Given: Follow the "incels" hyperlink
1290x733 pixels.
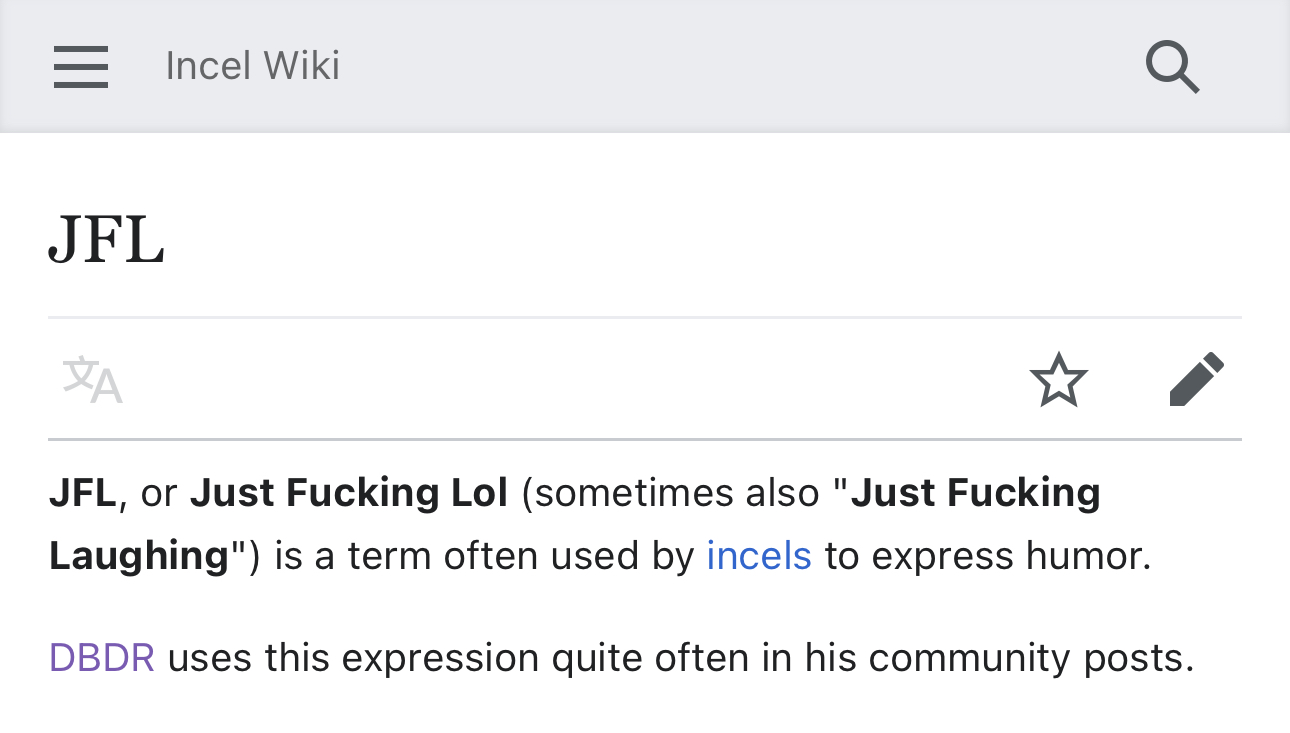Looking at the screenshot, I should coord(759,555).
